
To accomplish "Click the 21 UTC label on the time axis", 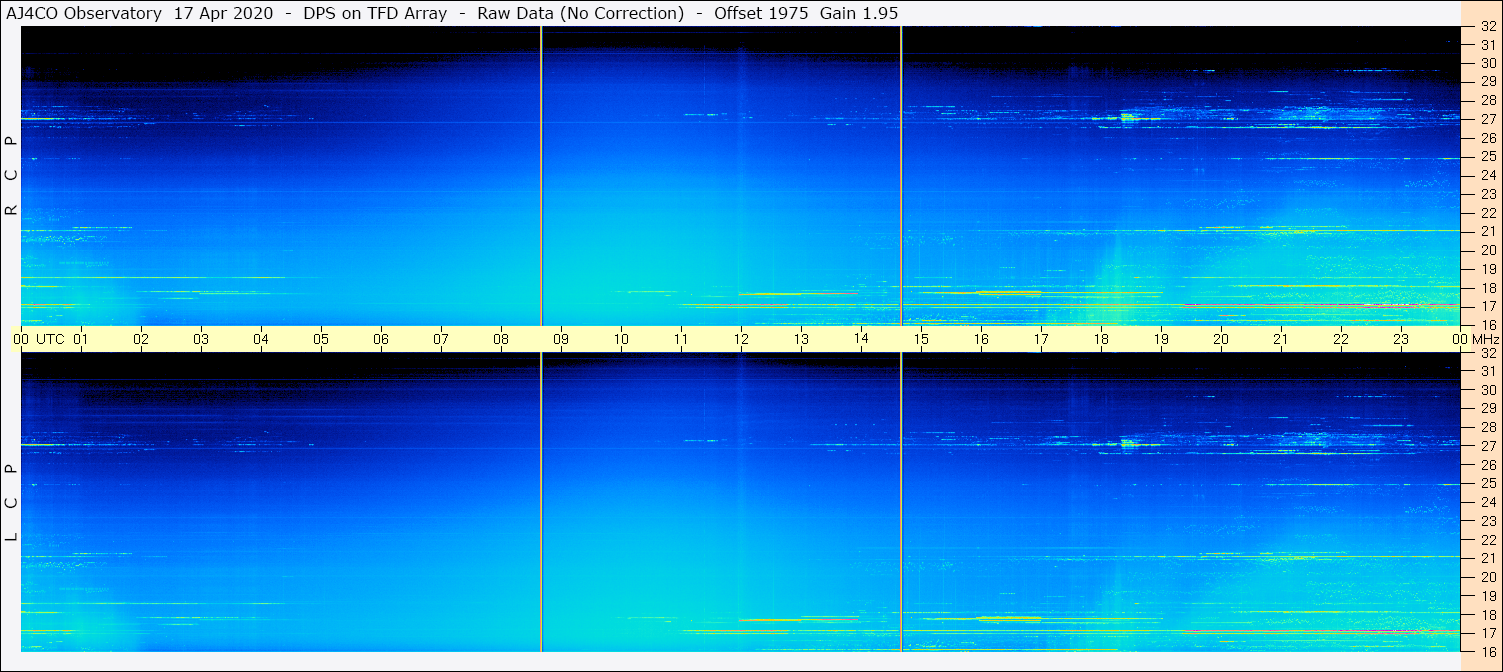I will 1281,339.
